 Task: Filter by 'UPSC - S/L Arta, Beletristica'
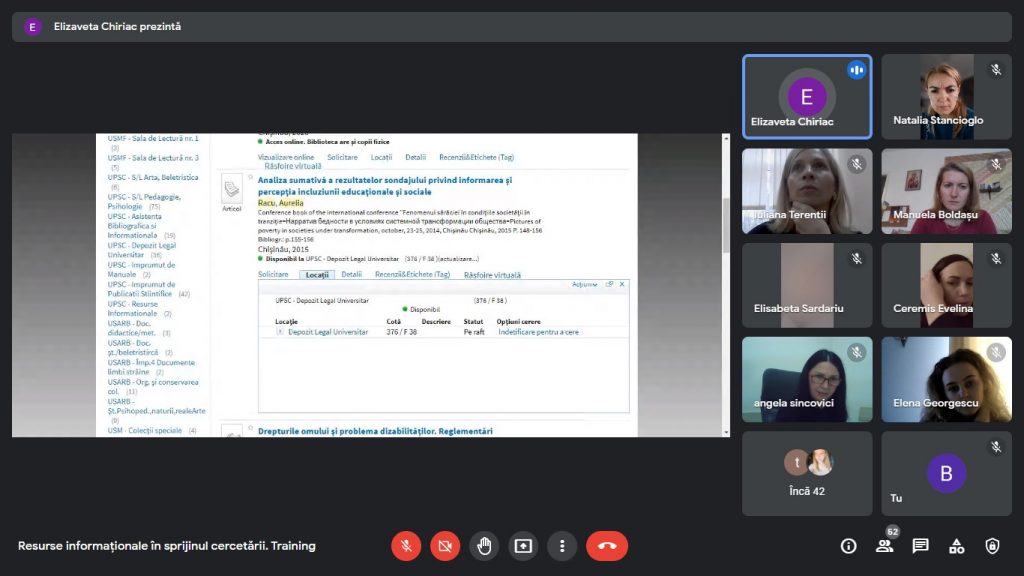click(153, 178)
